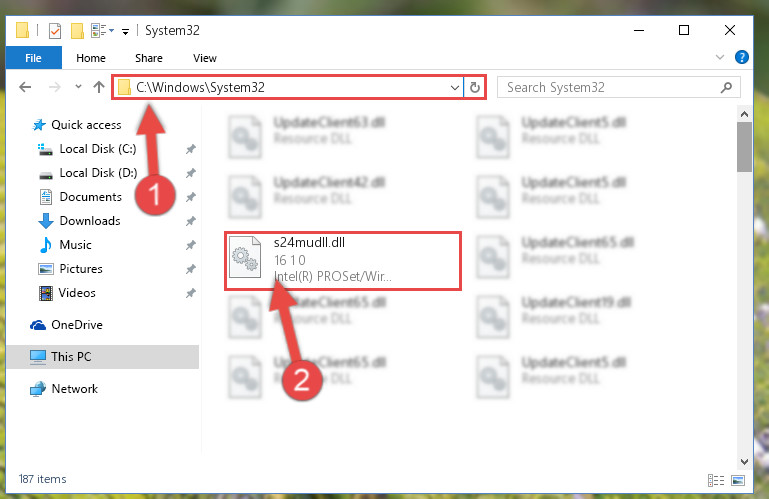Image resolution: width=769 pixels, height=499 pixels.
Task: Toggle pin beside Local Disk (C:)
Action: point(191,149)
